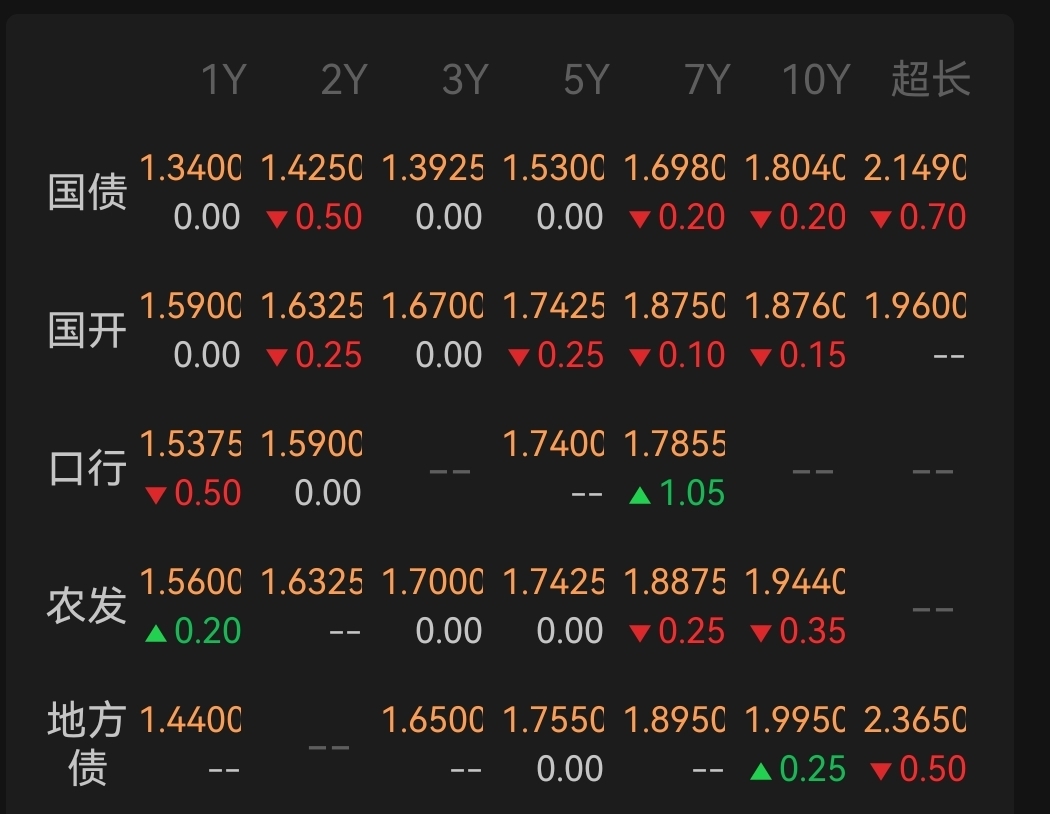
Task: Select the 10Y maturity column header
Action: point(815,79)
